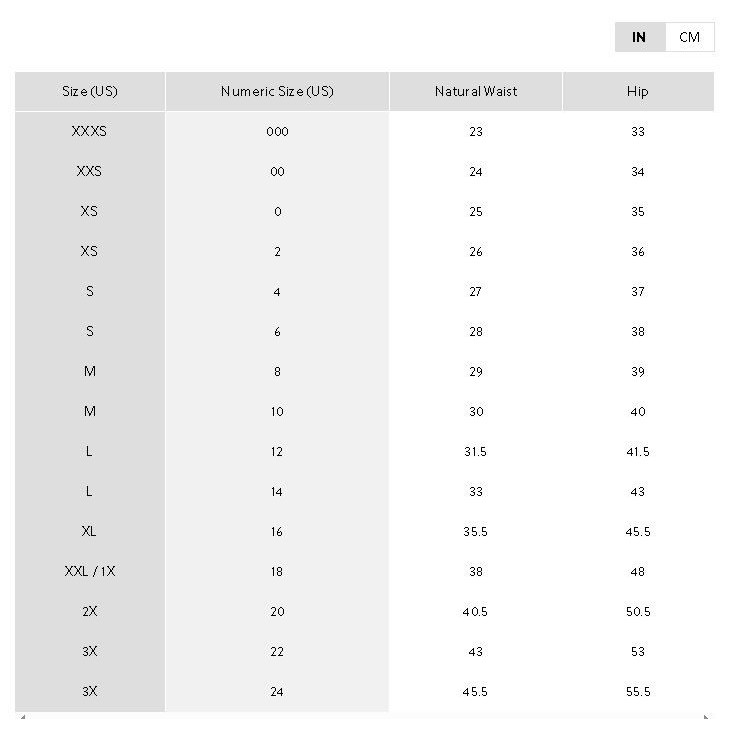Image resolution: width=736 pixels, height=736 pixels.
Task: Click the right scroll arrow below the table
Action: (707, 716)
